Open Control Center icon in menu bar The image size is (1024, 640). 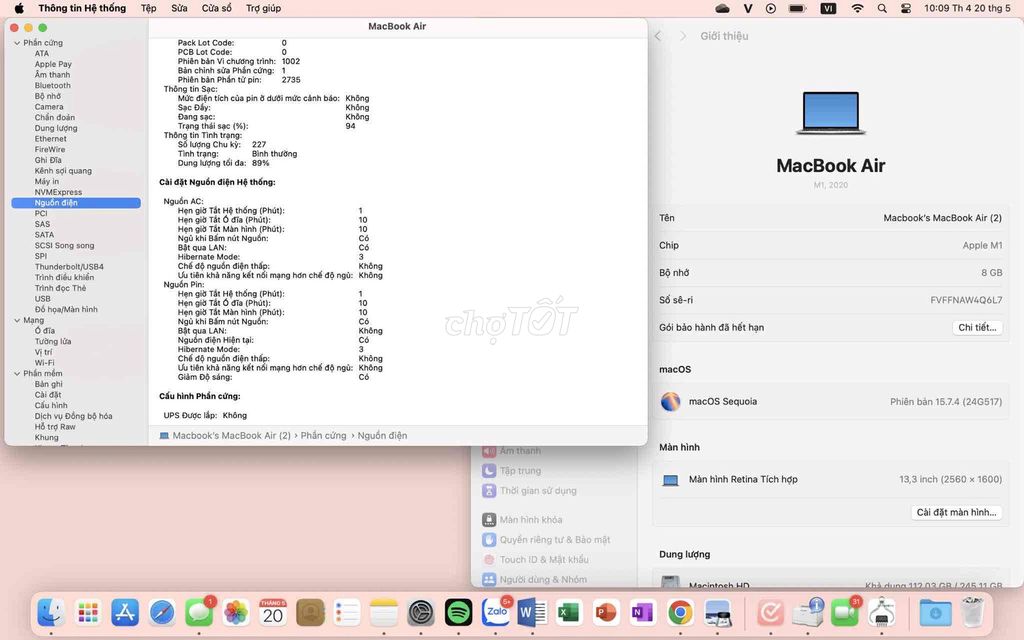[x=906, y=8]
